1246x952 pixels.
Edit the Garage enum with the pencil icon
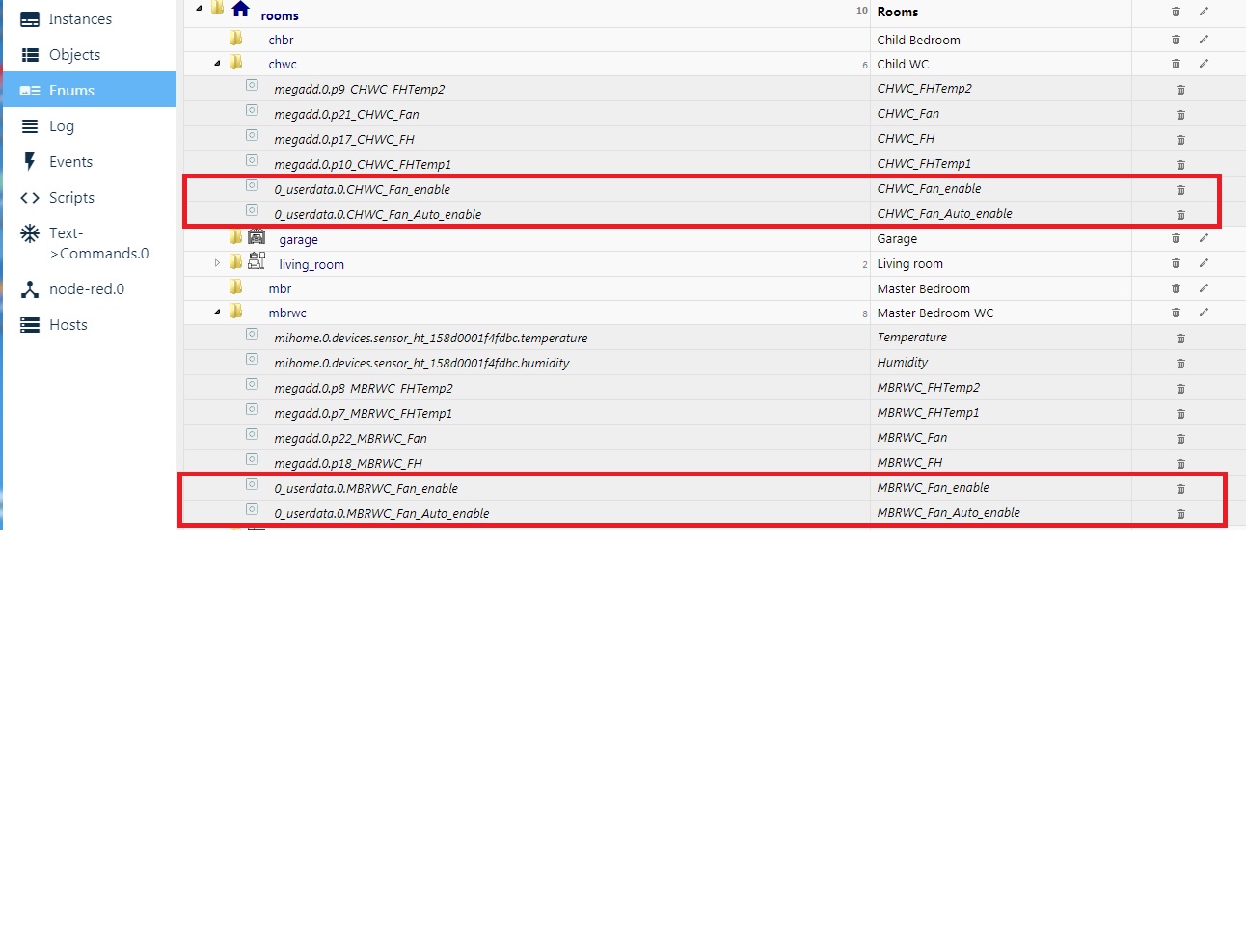point(1204,238)
